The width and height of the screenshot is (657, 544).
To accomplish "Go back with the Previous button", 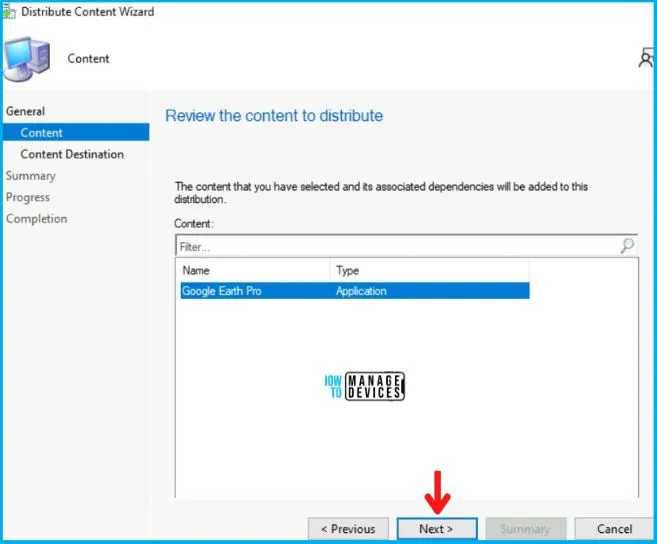I will coord(348,529).
